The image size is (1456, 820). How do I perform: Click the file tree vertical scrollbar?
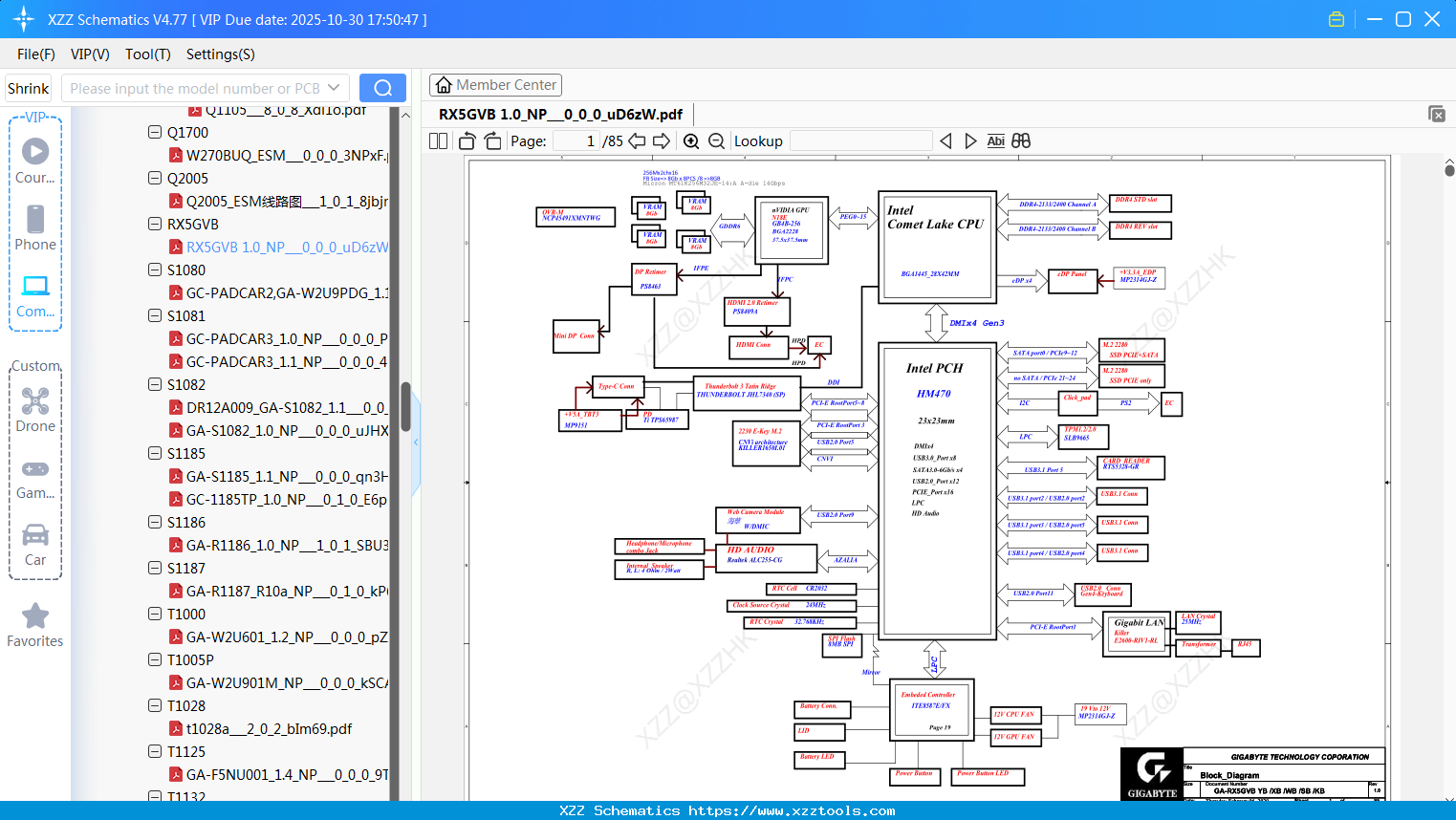pos(405,407)
